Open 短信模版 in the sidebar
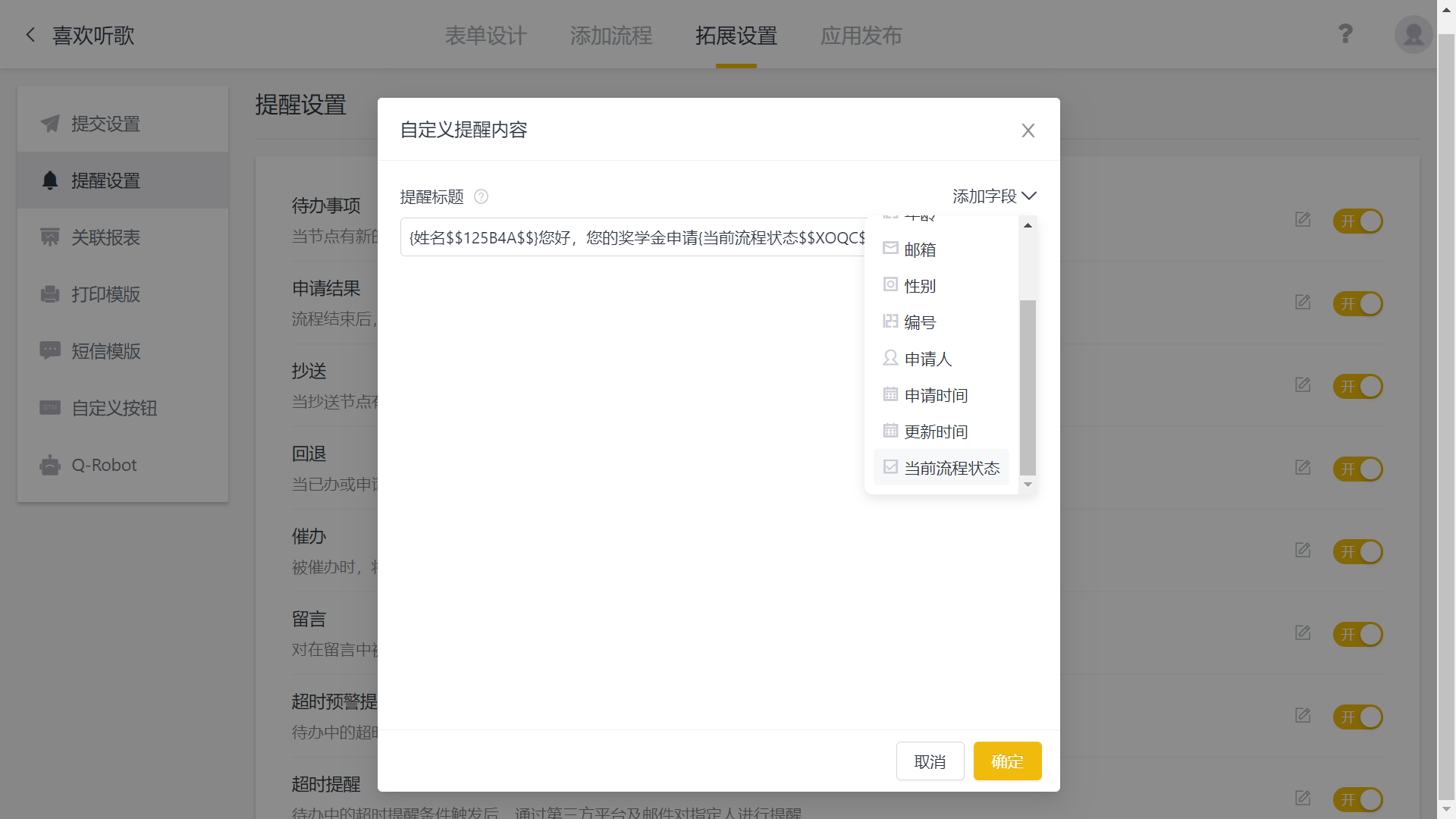Image resolution: width=1456 pixels, height=819 pixels. coord(123,351)
